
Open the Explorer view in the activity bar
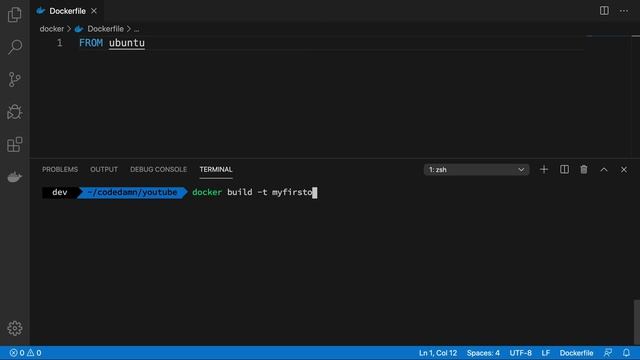[15, 15]
